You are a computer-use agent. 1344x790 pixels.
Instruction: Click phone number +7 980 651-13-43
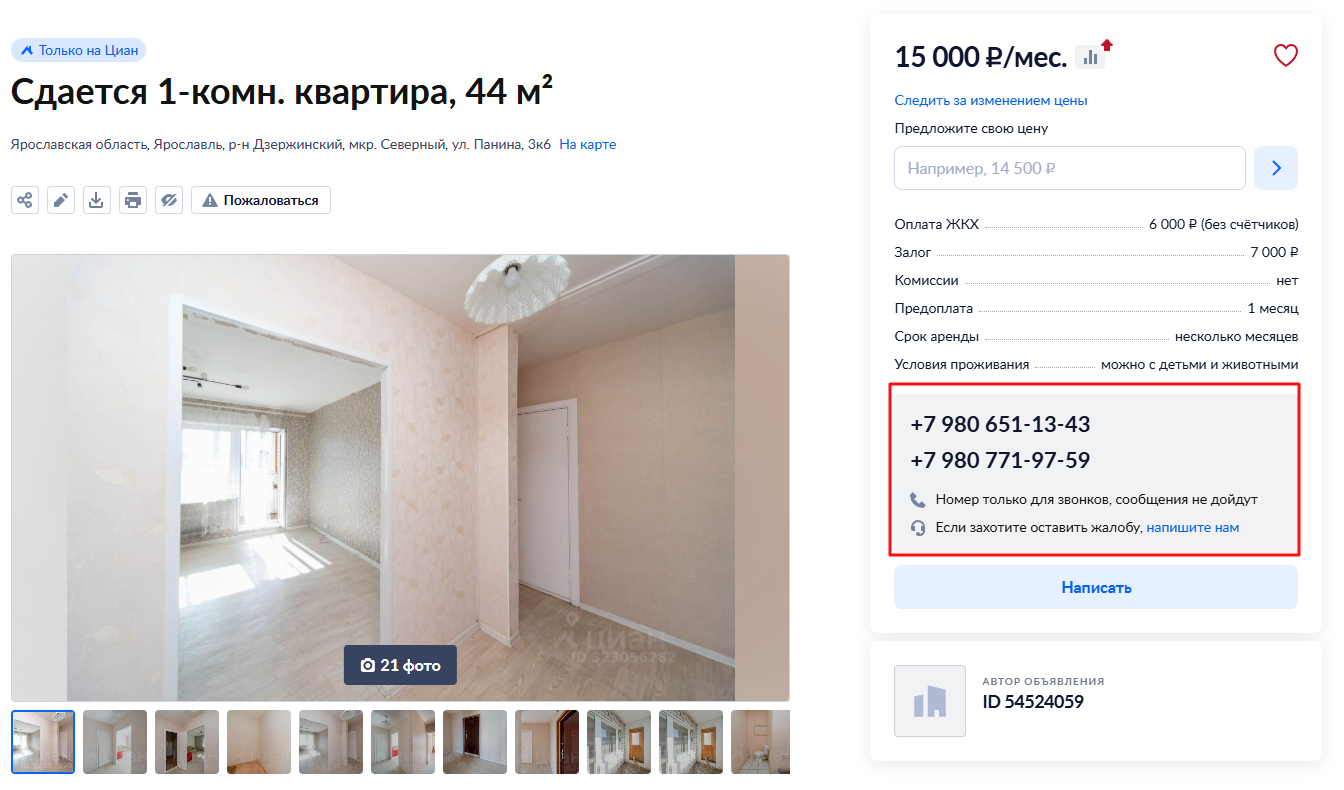click(x=1000, y=424)
